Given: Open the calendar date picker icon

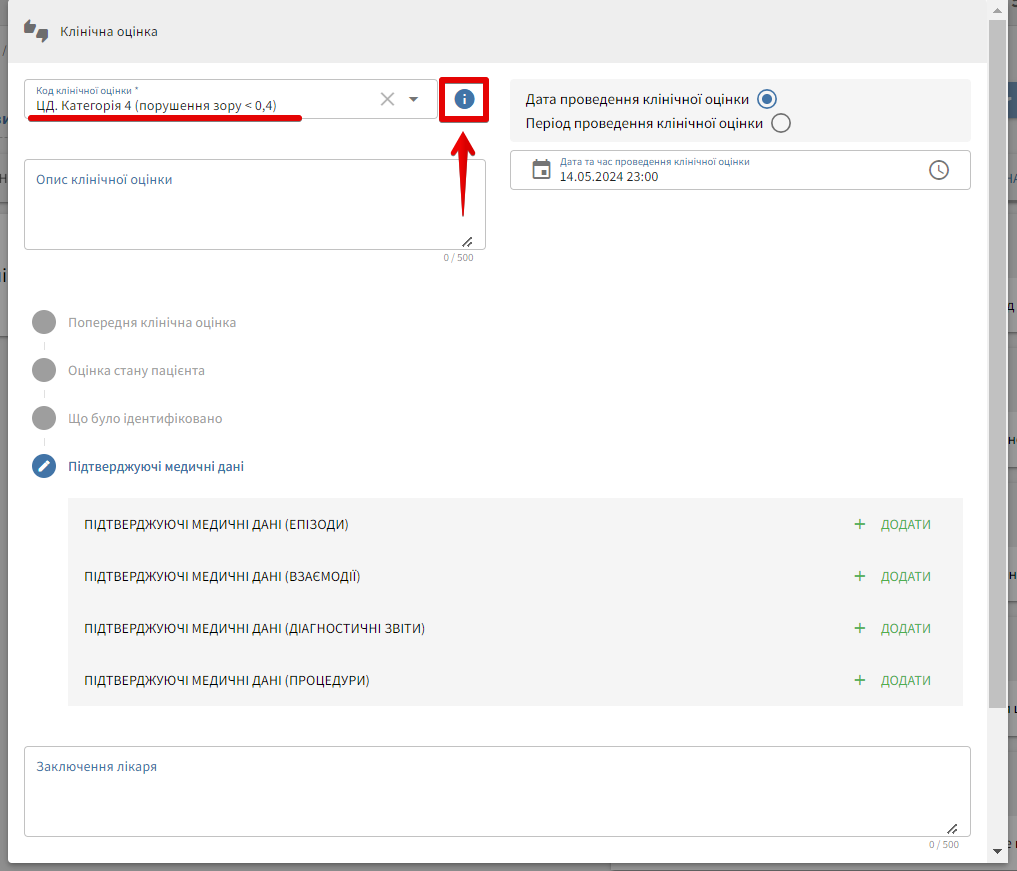Looking at the screenshot, I should (541, 170).
